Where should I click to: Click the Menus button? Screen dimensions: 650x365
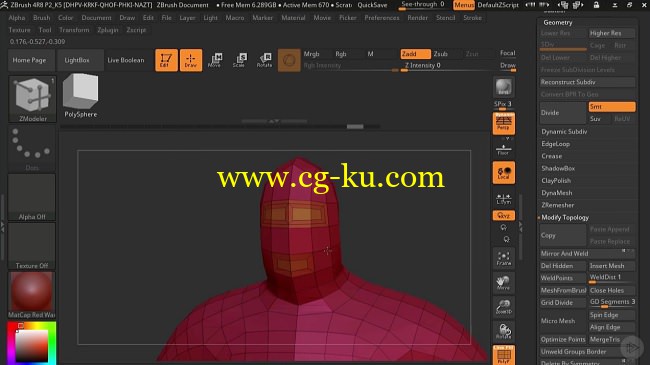(464, 5)
